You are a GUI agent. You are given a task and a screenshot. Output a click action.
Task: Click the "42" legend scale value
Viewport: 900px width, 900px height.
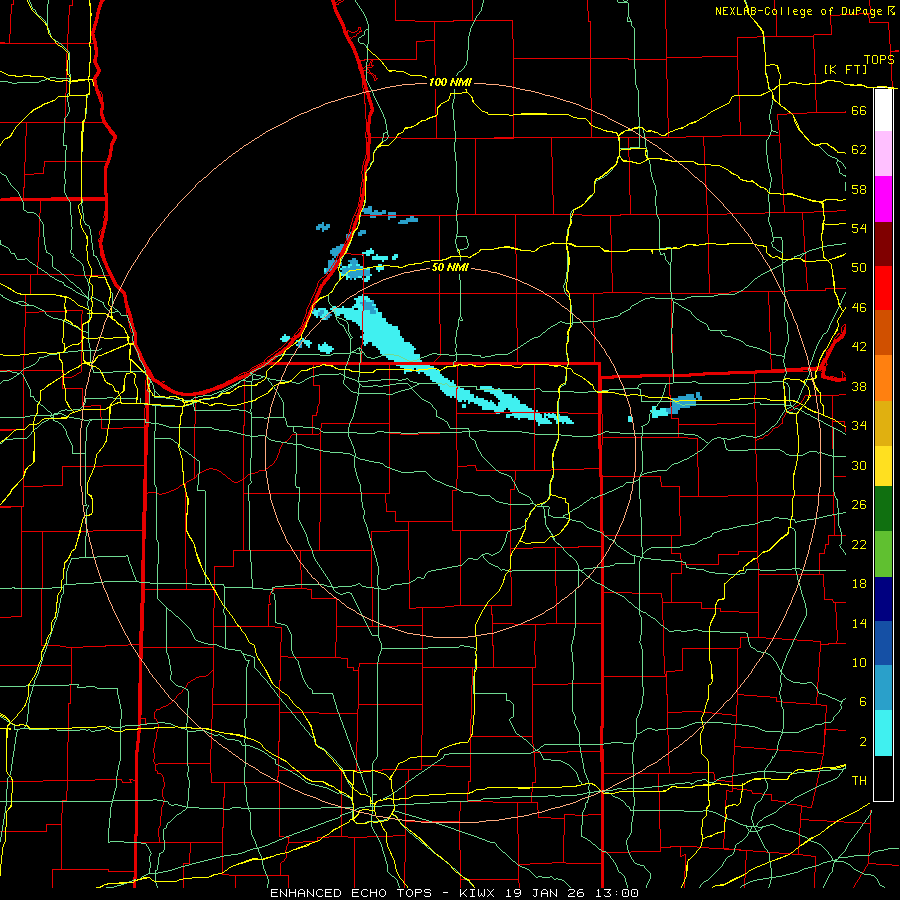859,347
